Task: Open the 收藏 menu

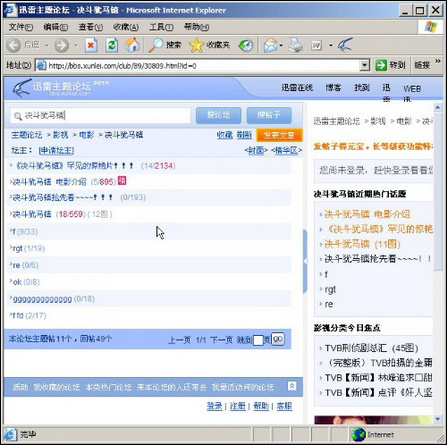Action: click(x=126, y=27)
